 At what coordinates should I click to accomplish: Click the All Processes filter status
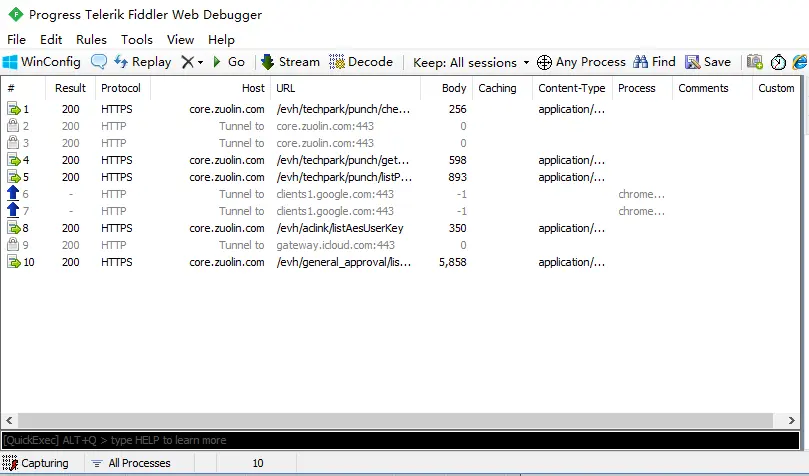coord(131,463)
